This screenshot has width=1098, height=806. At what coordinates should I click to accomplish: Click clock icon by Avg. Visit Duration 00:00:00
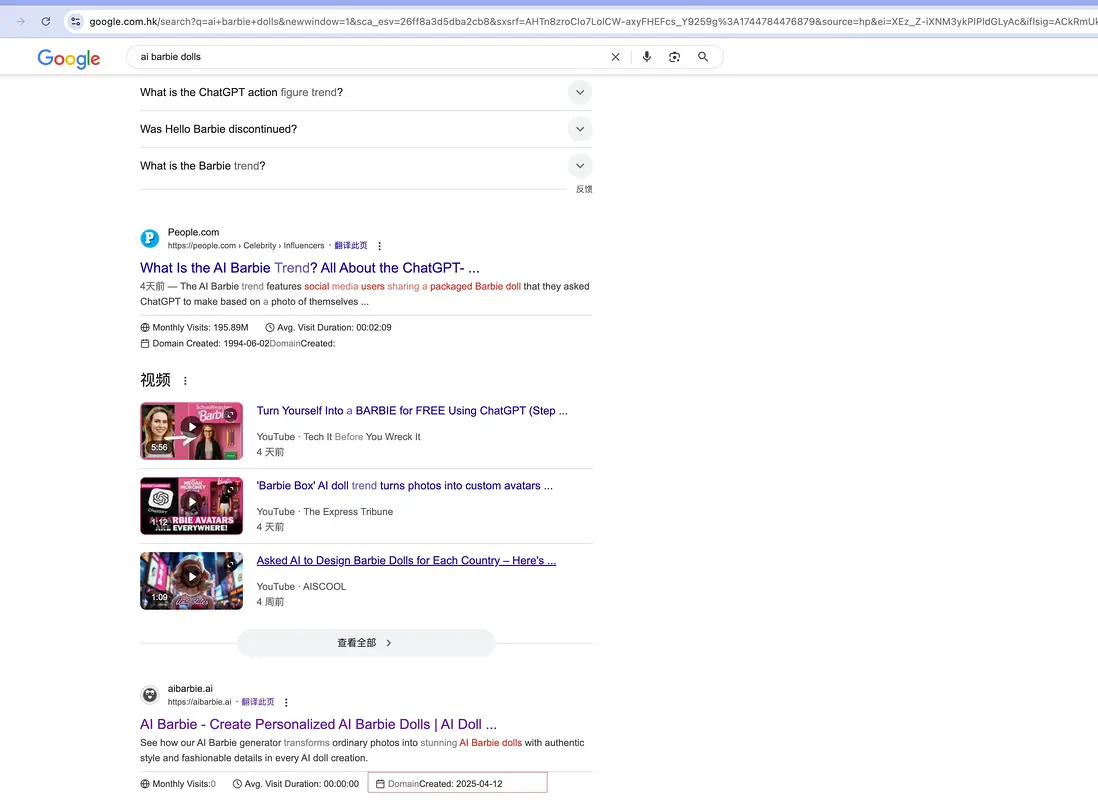[x=237, y=784]
